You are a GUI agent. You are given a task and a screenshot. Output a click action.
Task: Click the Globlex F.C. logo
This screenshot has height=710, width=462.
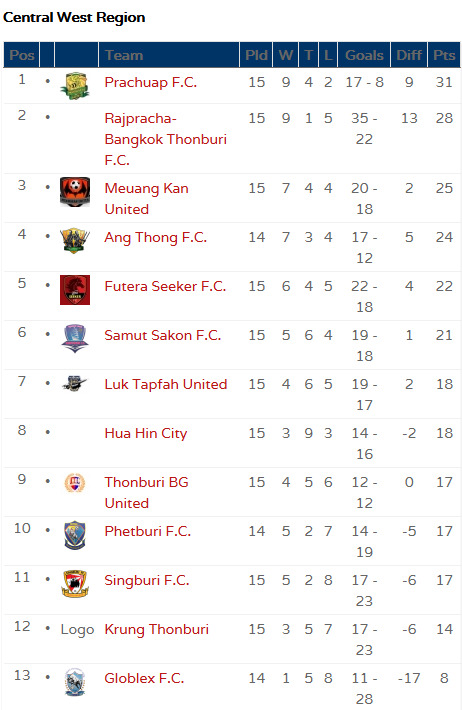coord(75,682)
